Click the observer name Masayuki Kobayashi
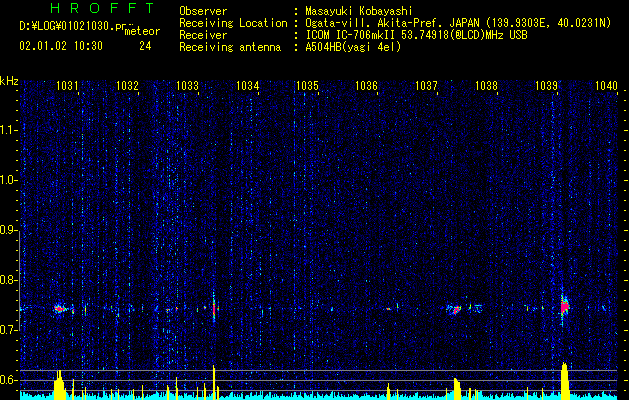Image resolution: width=629 pixels, height=400 pixels. point(359,11)
